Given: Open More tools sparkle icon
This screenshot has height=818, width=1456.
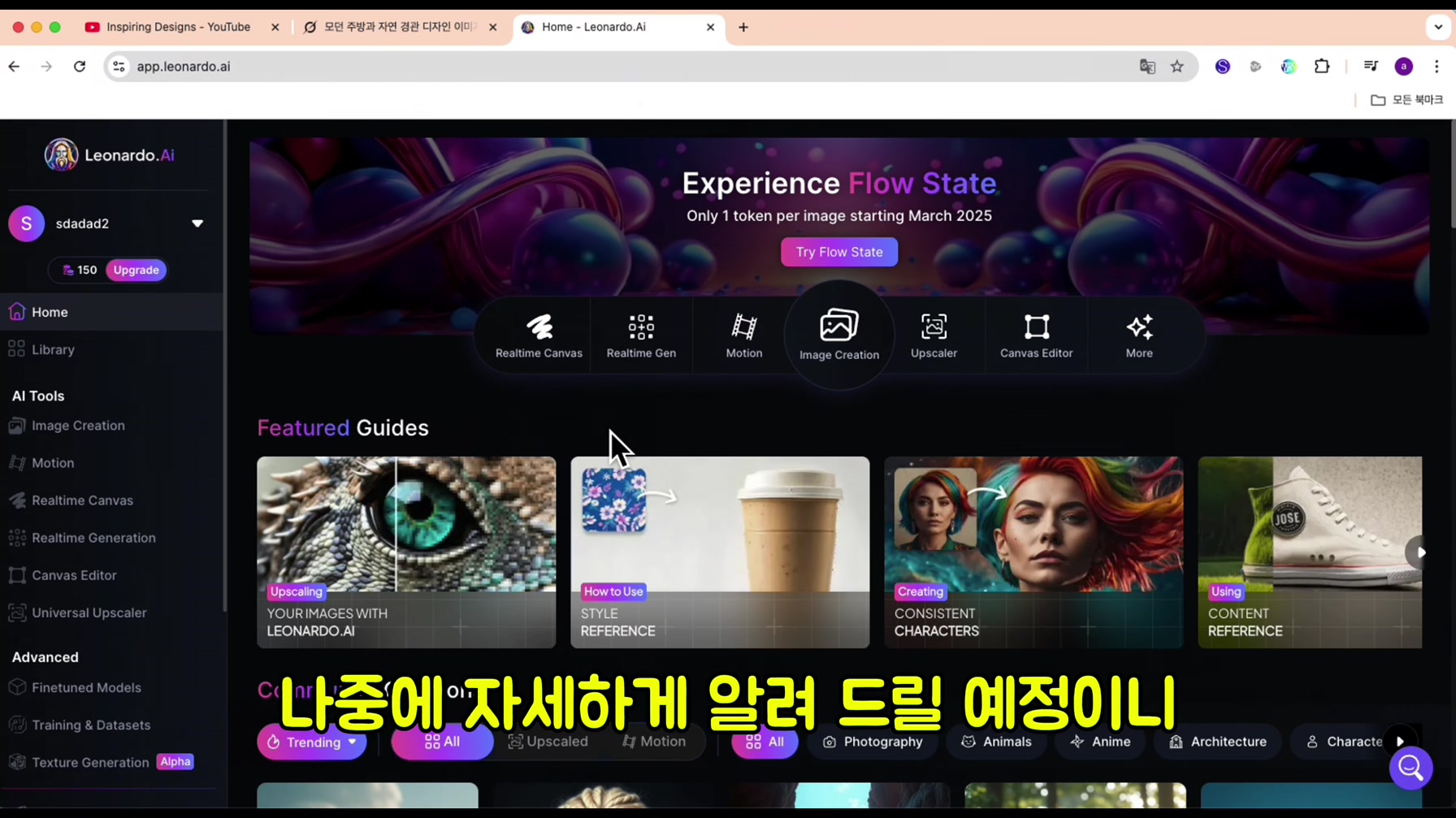Looking at the screenshot, I should [x=1139, y=335].
